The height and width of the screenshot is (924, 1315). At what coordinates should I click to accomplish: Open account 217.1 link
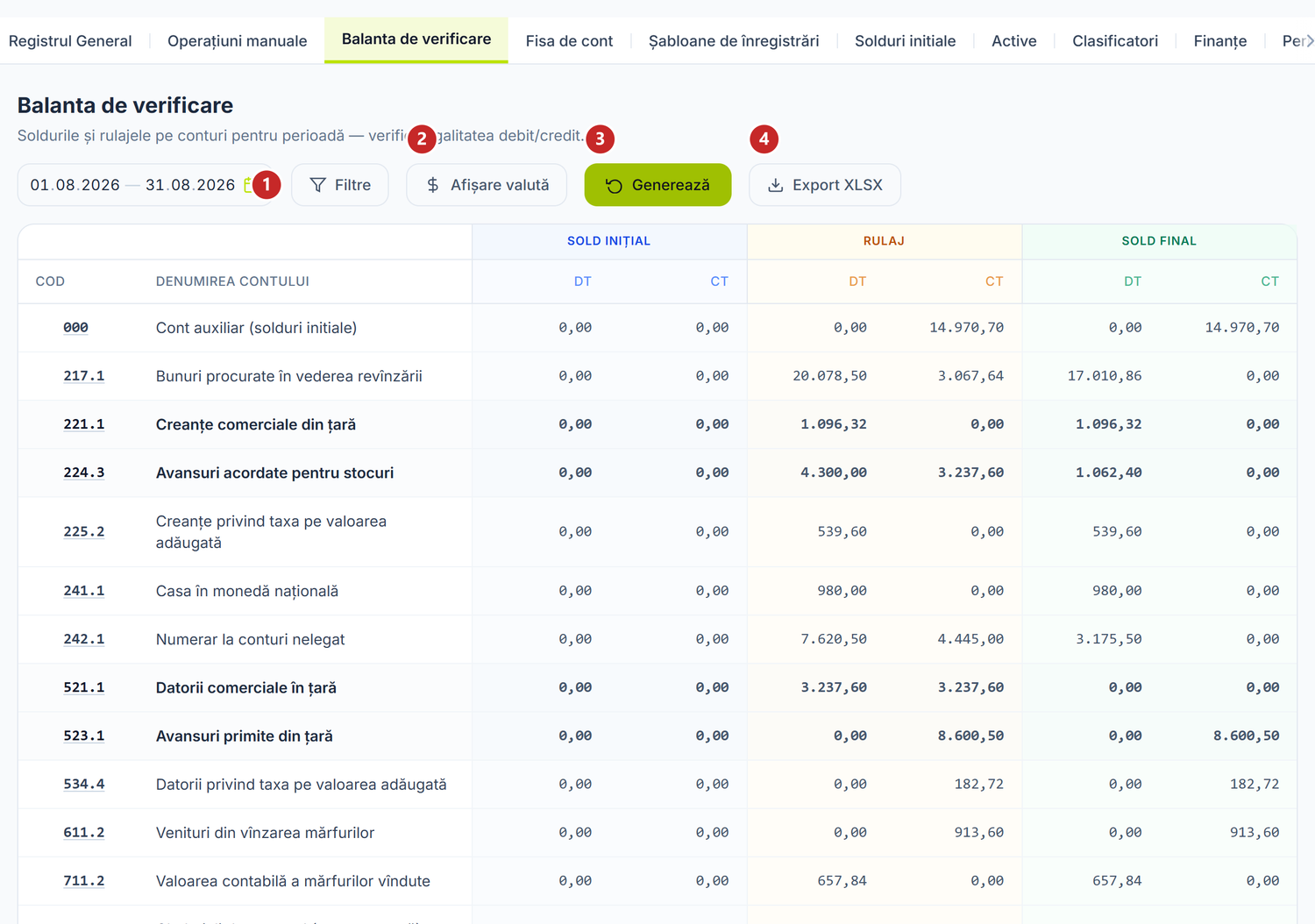pos(84,376)
